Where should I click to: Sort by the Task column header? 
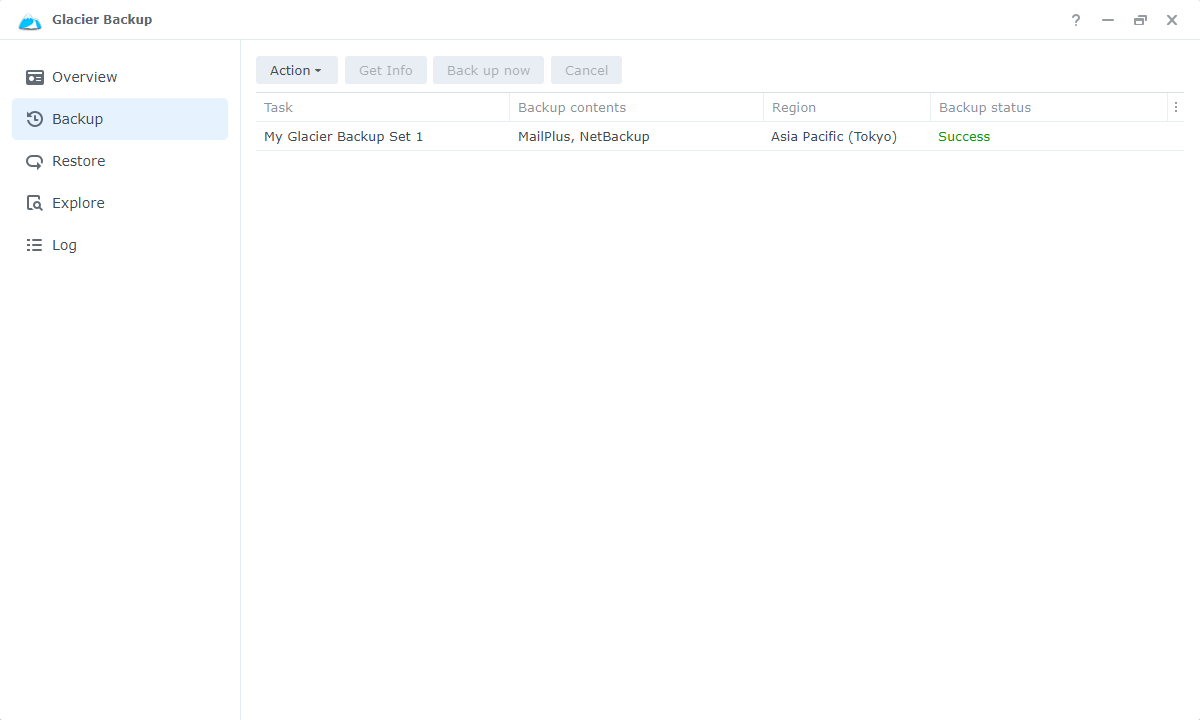click(278, 107)
